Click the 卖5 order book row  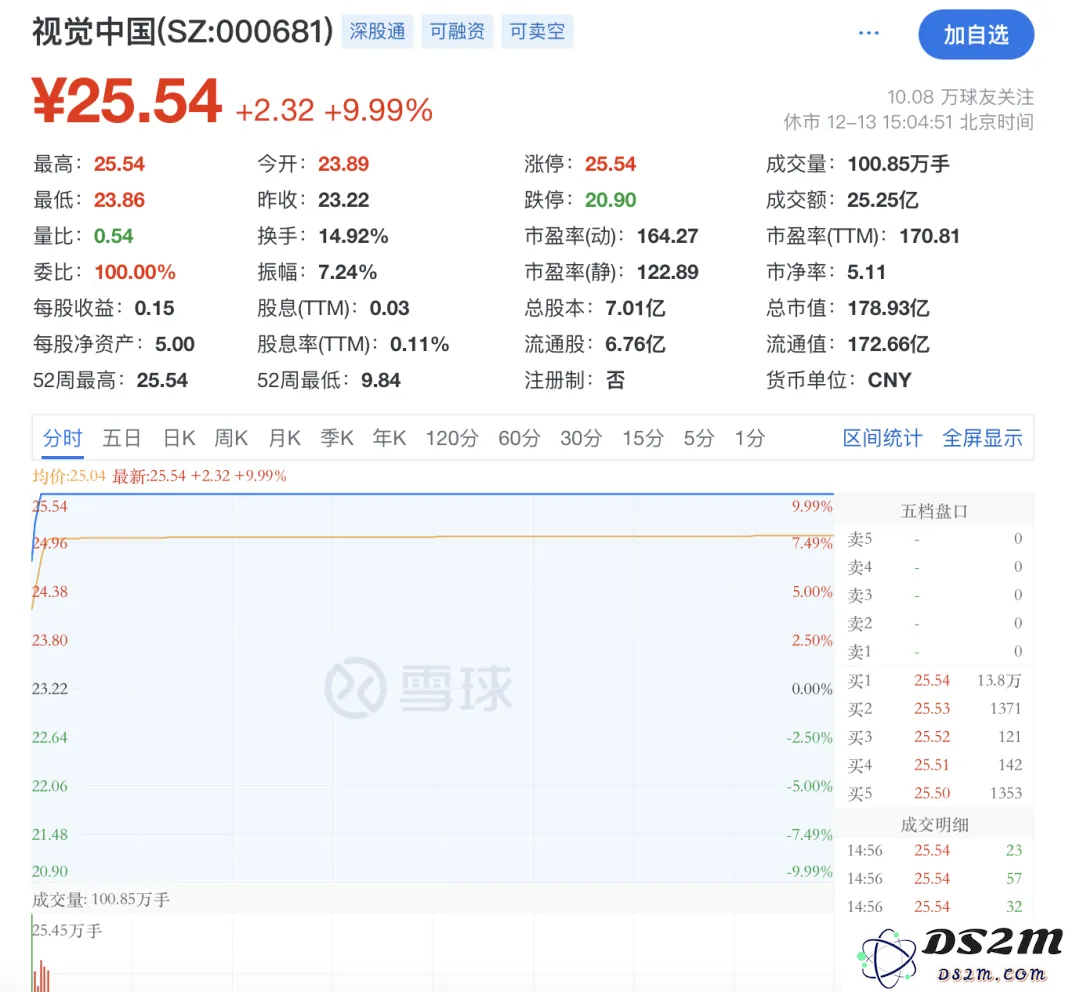pos(934,539)
